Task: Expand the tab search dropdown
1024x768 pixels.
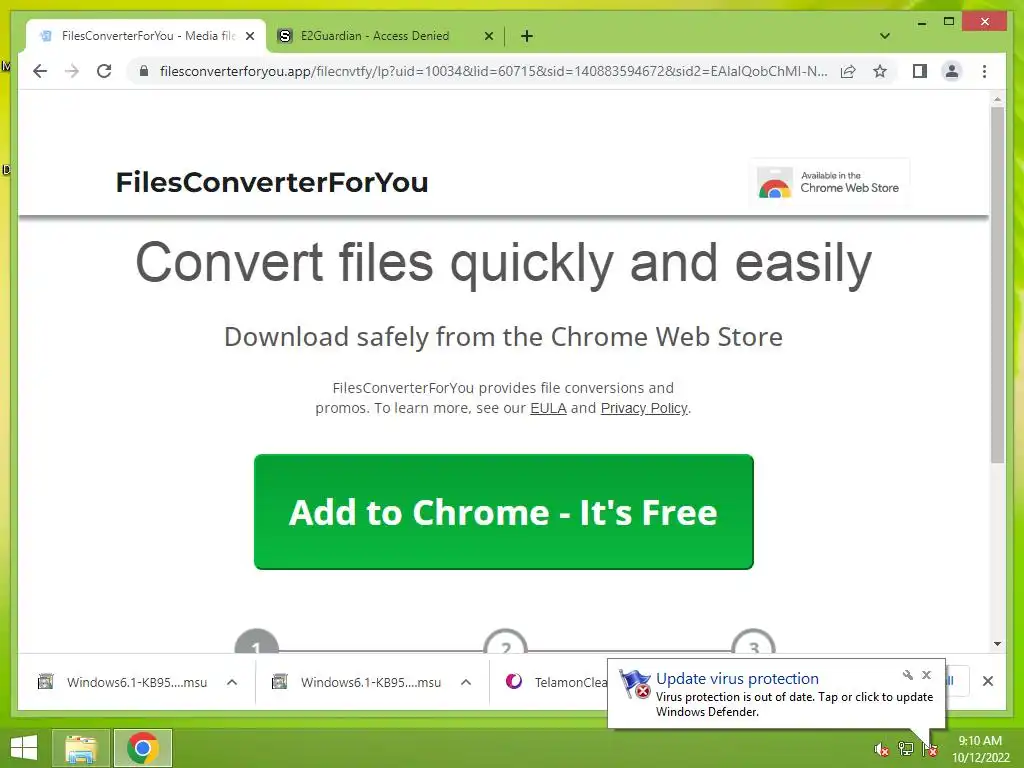Action: (x=885, y=36)
